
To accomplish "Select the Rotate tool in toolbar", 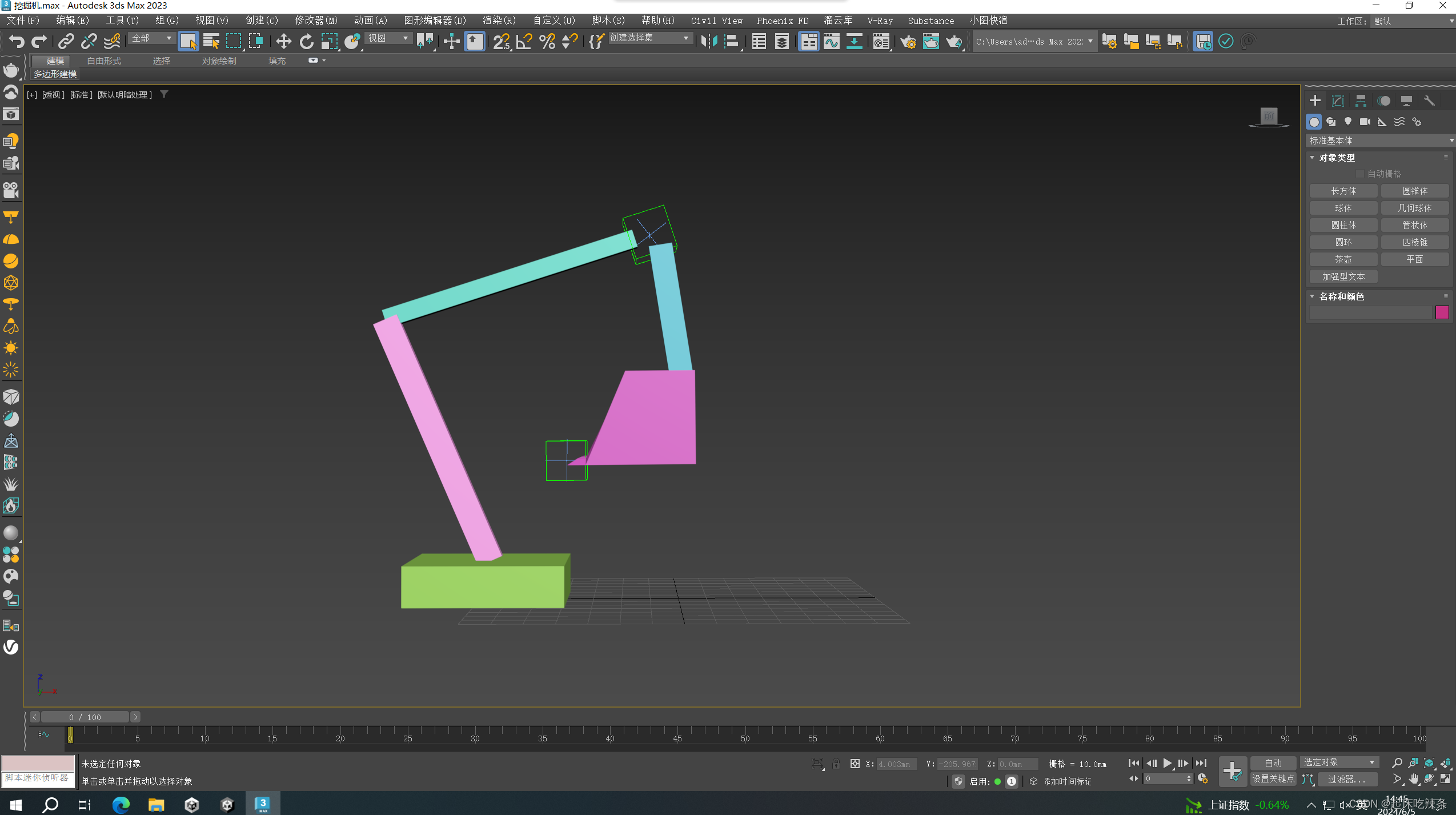I will click(307, 41).
